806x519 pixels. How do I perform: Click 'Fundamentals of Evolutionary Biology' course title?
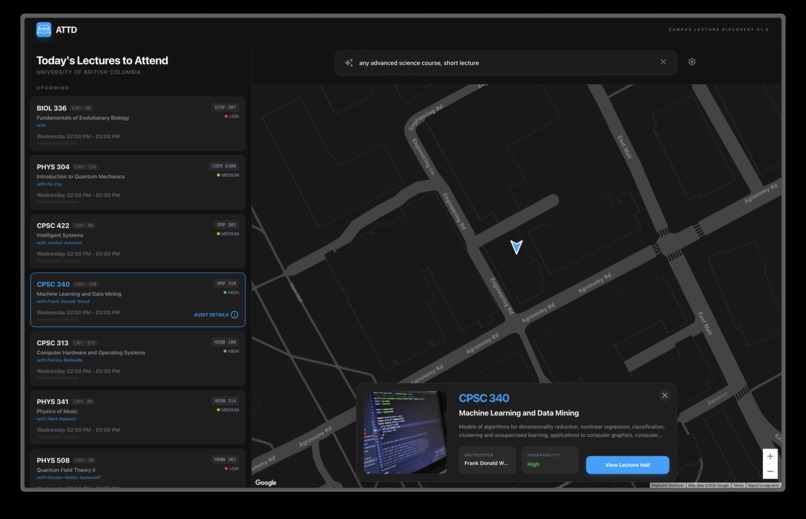click(83, 118)
